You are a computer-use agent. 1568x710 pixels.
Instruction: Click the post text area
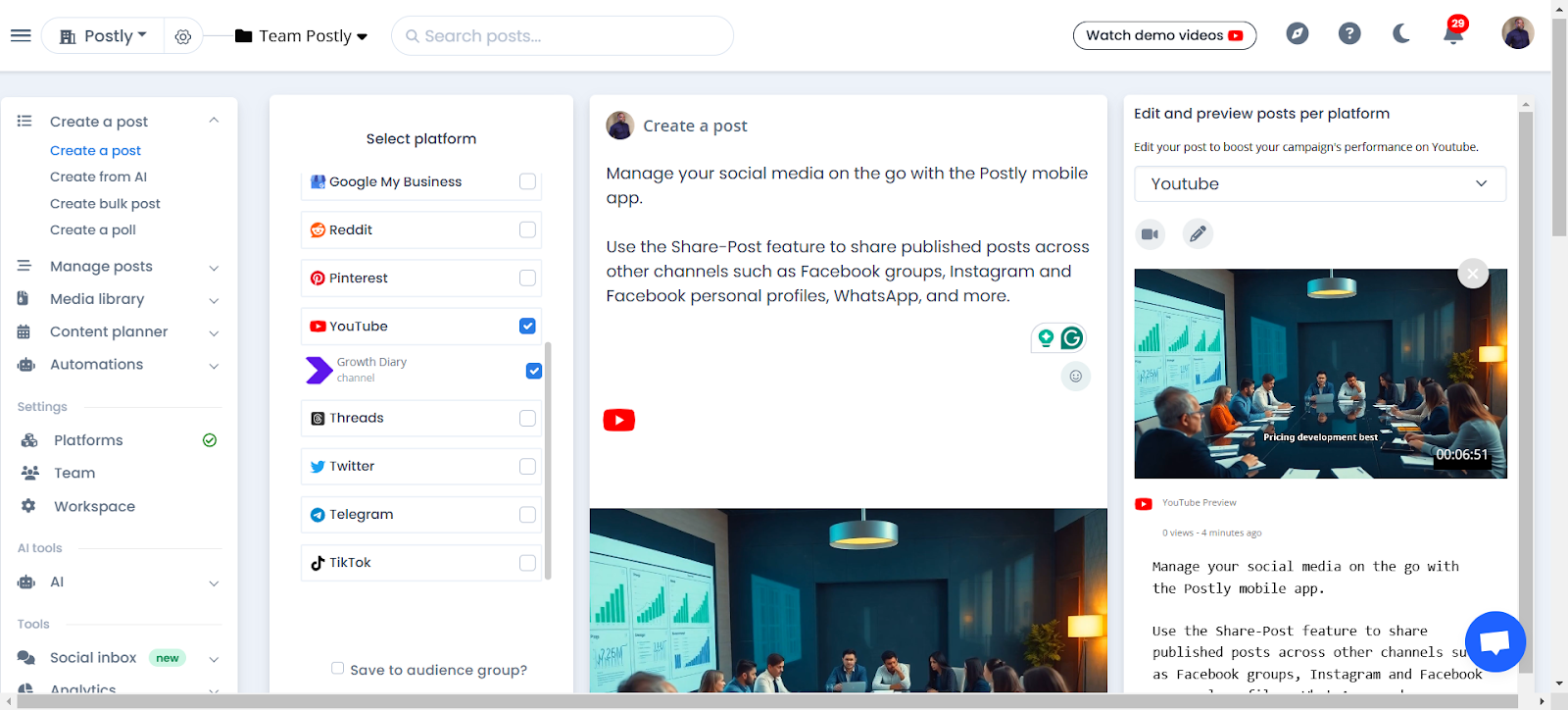tap(847, 234)
